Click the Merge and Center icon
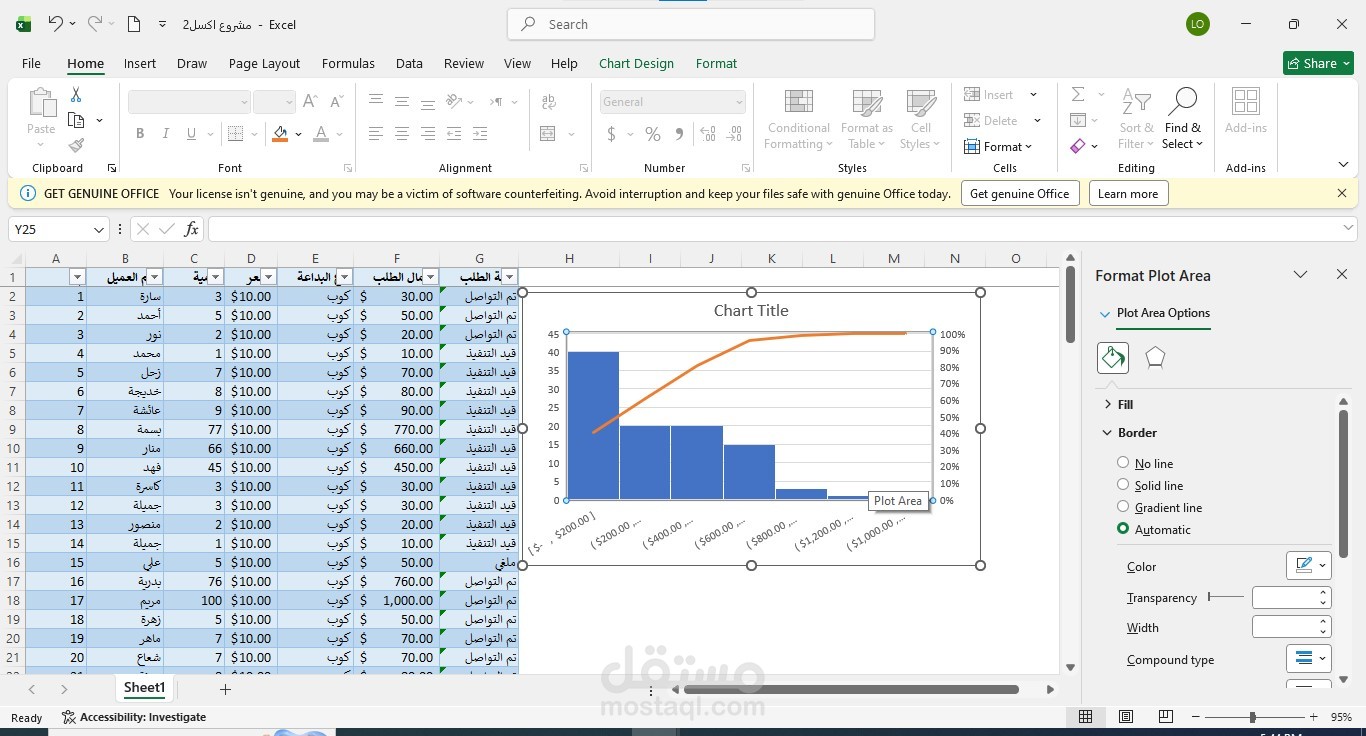The height and width of the screenshot is (736, 1366). 548,134
